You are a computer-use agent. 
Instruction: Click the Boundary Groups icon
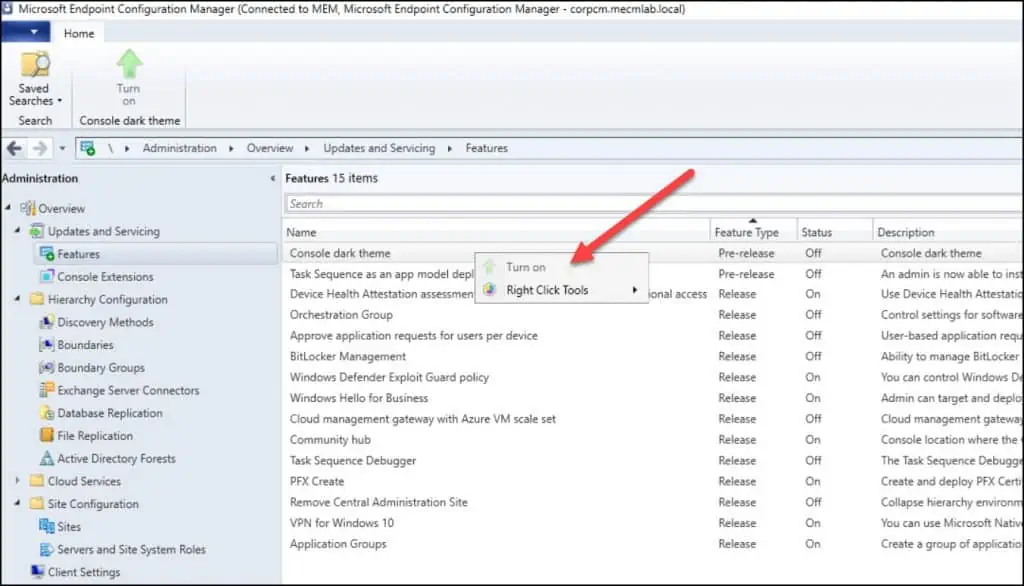[x=47, y=367]
